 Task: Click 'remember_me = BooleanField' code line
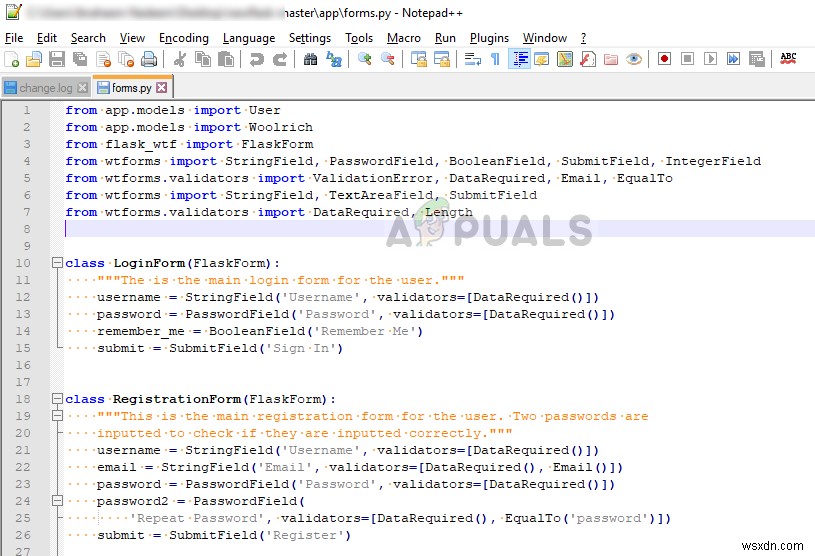[x=260, y=331]
